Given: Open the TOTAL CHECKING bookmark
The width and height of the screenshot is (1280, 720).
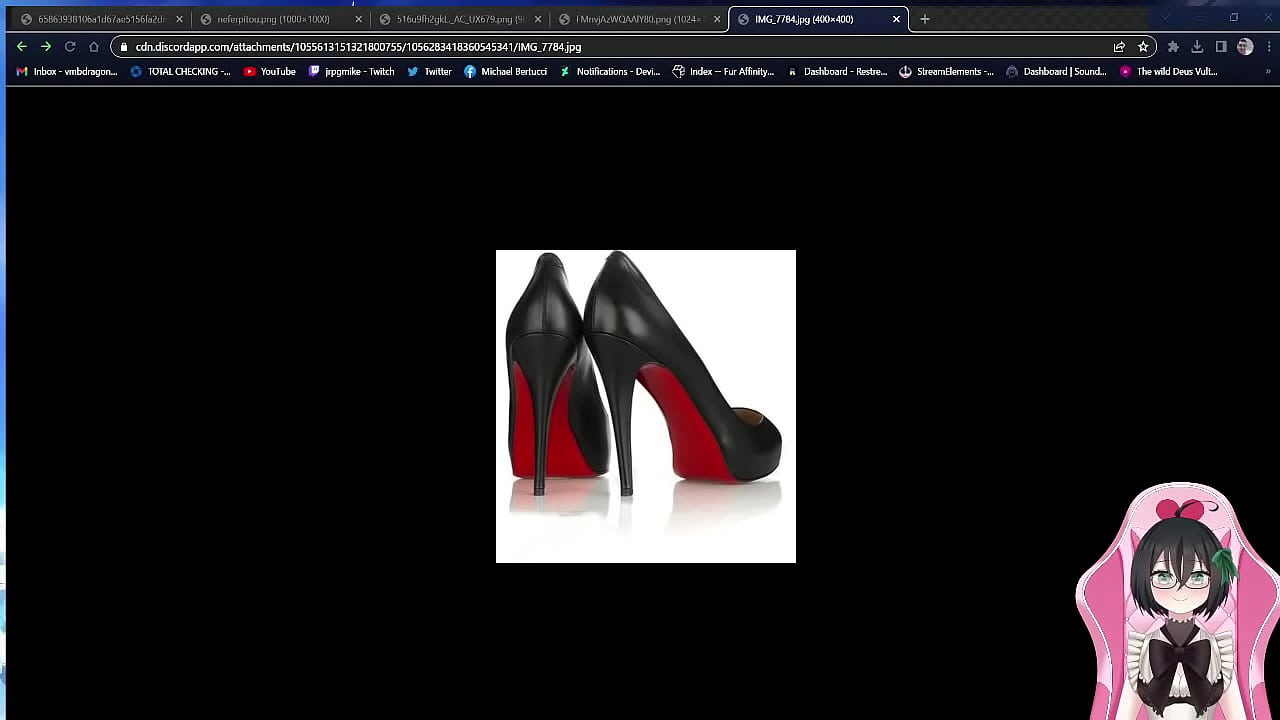Looking at the screenshot, I should (180, 72).
